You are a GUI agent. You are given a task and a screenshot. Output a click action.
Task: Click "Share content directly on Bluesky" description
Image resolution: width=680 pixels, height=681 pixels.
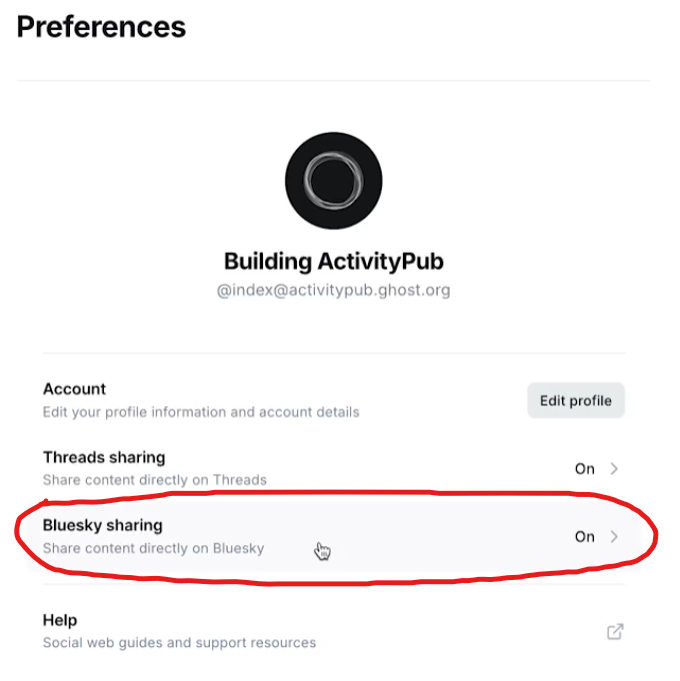pyautogui.click(x=153, y=548)
